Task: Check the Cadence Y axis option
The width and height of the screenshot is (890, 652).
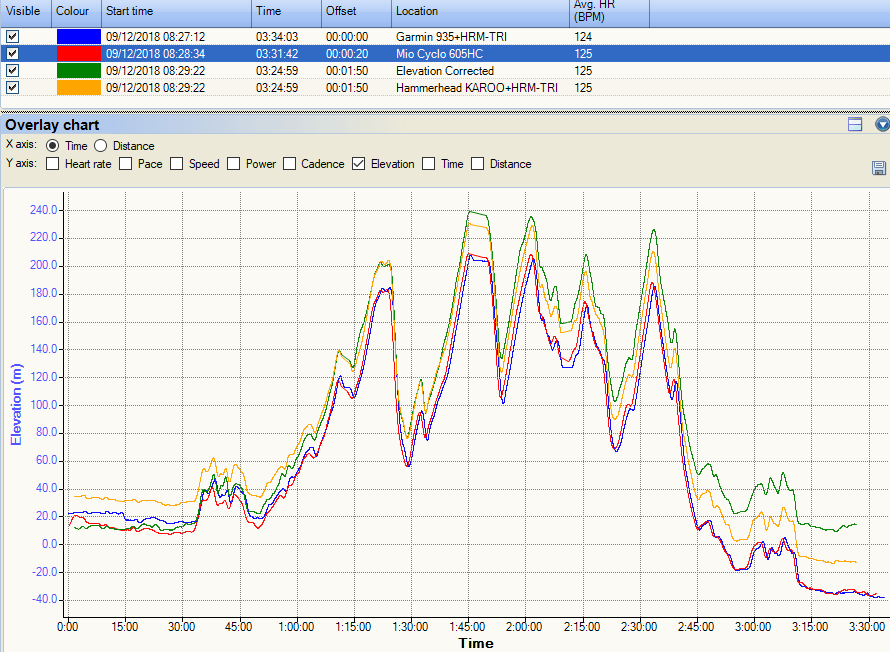Action: point(290,164)
